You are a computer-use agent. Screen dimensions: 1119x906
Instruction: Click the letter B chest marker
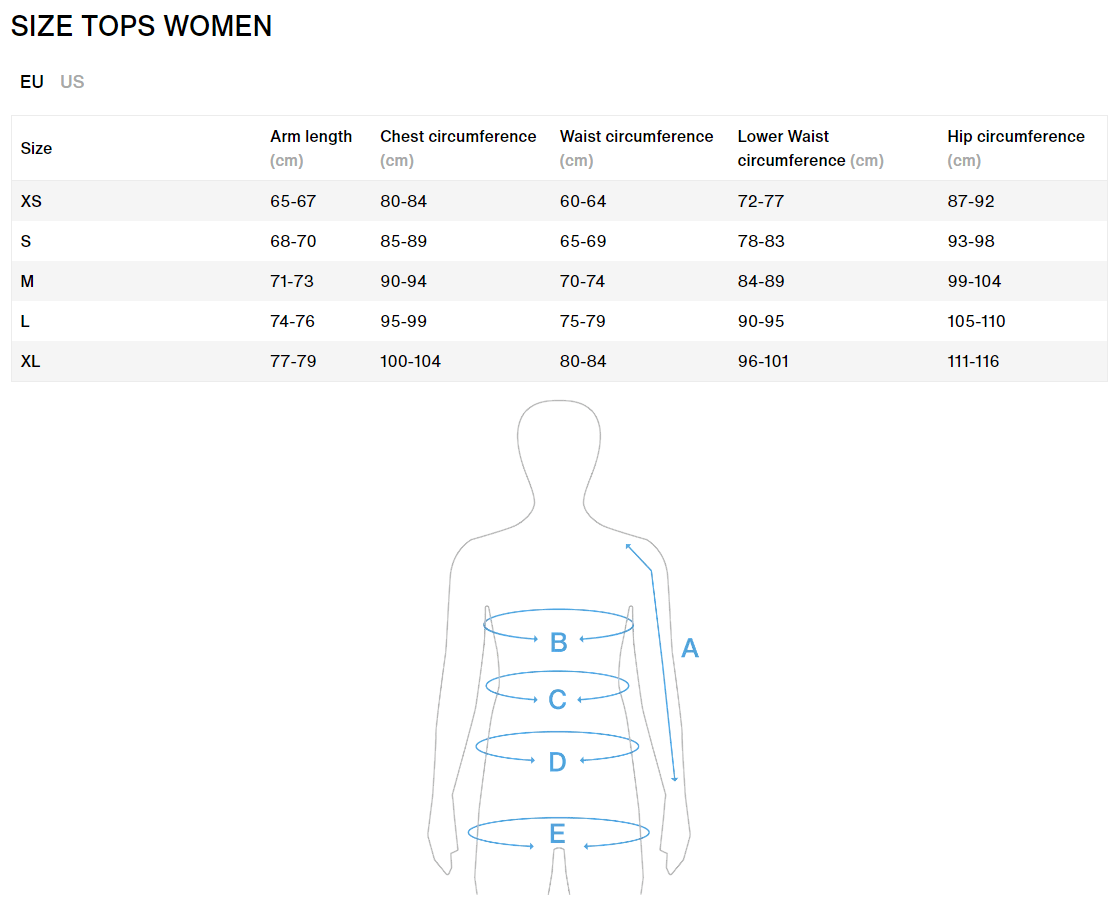tap(559, 643)
